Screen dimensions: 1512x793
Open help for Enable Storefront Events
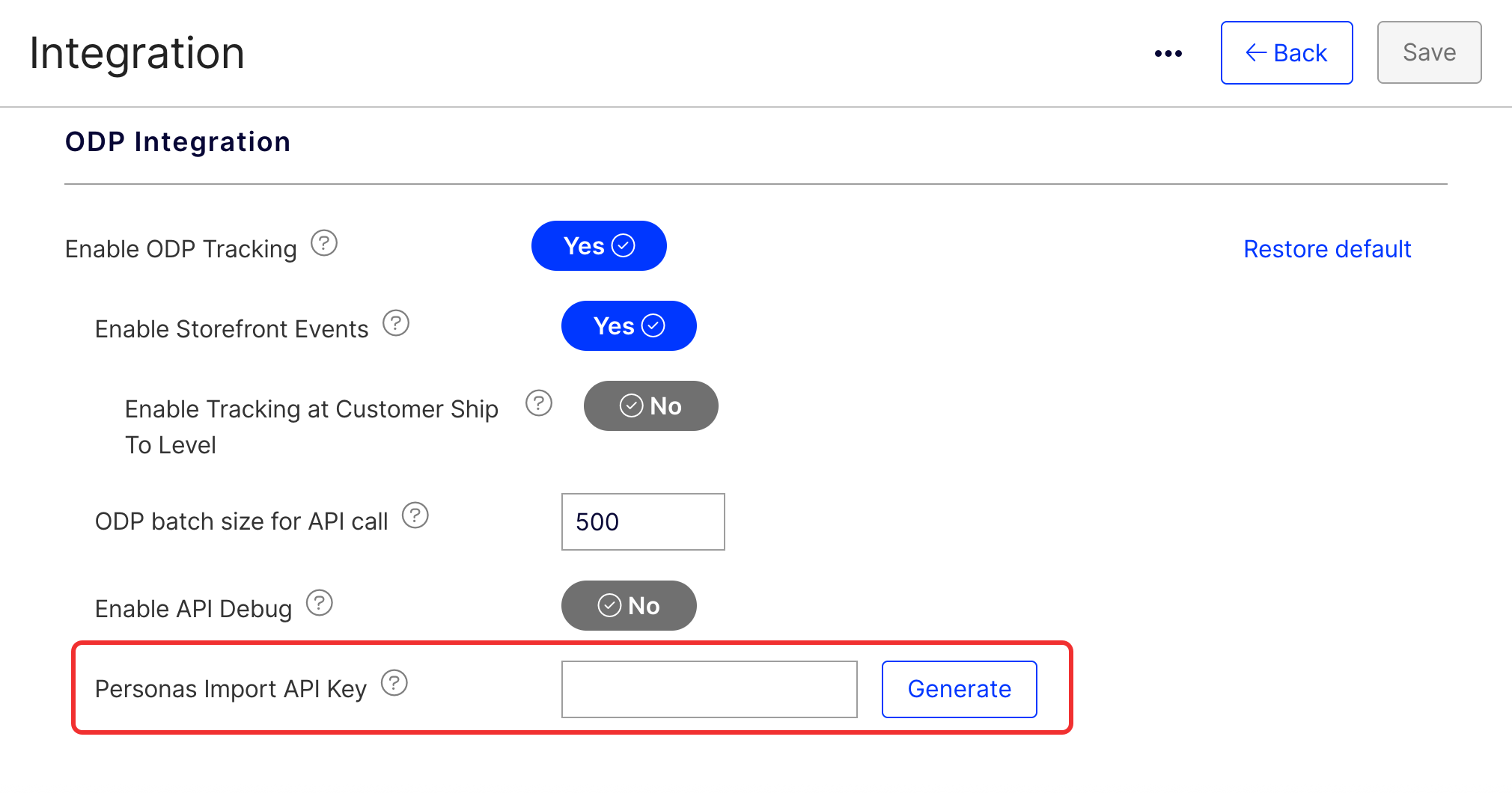[396, 322]
